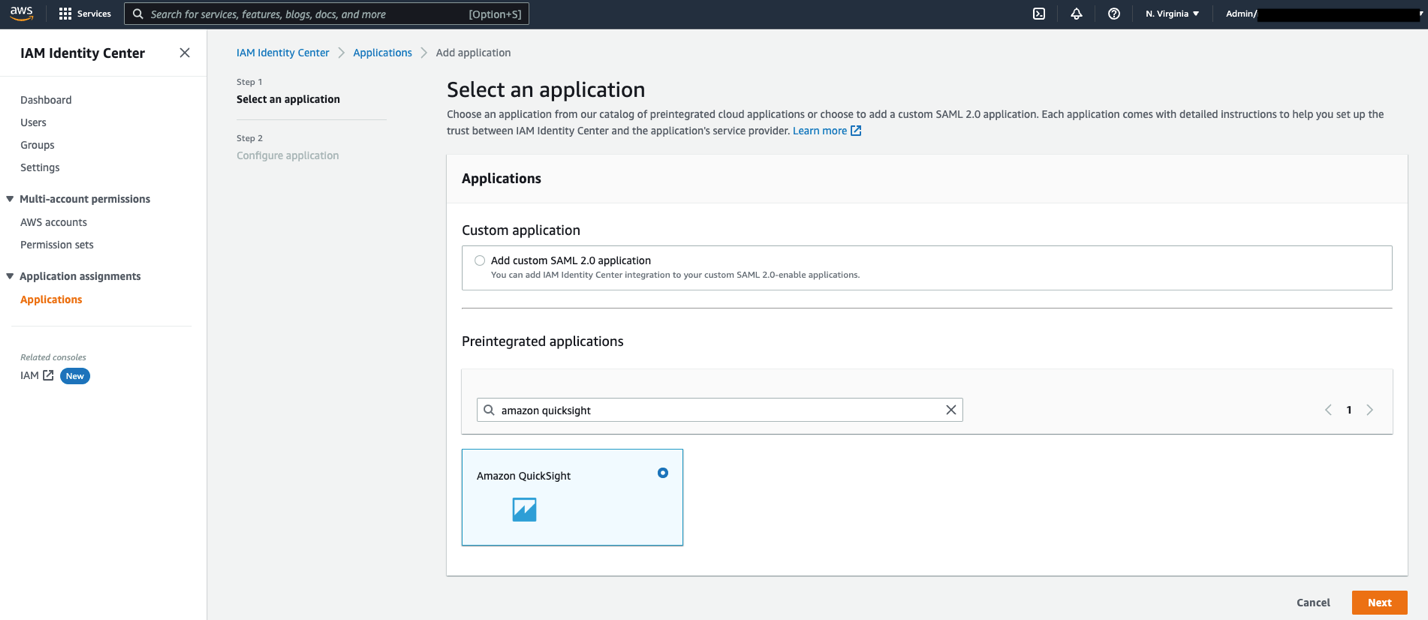
Task: Open CloudShell from the top bar
Action: coord(1039,14)
